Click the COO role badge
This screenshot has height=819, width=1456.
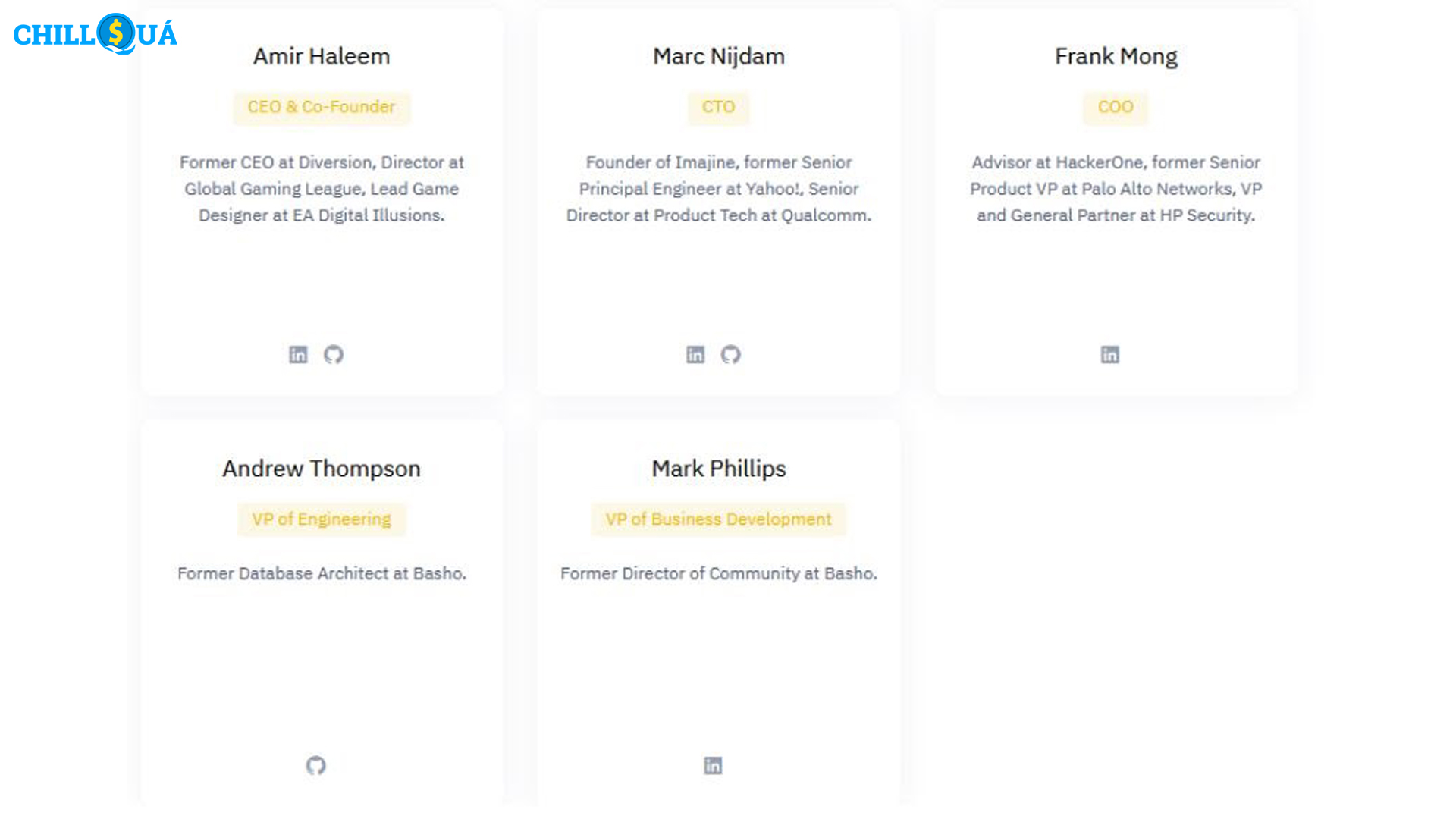click(1116, 107)
